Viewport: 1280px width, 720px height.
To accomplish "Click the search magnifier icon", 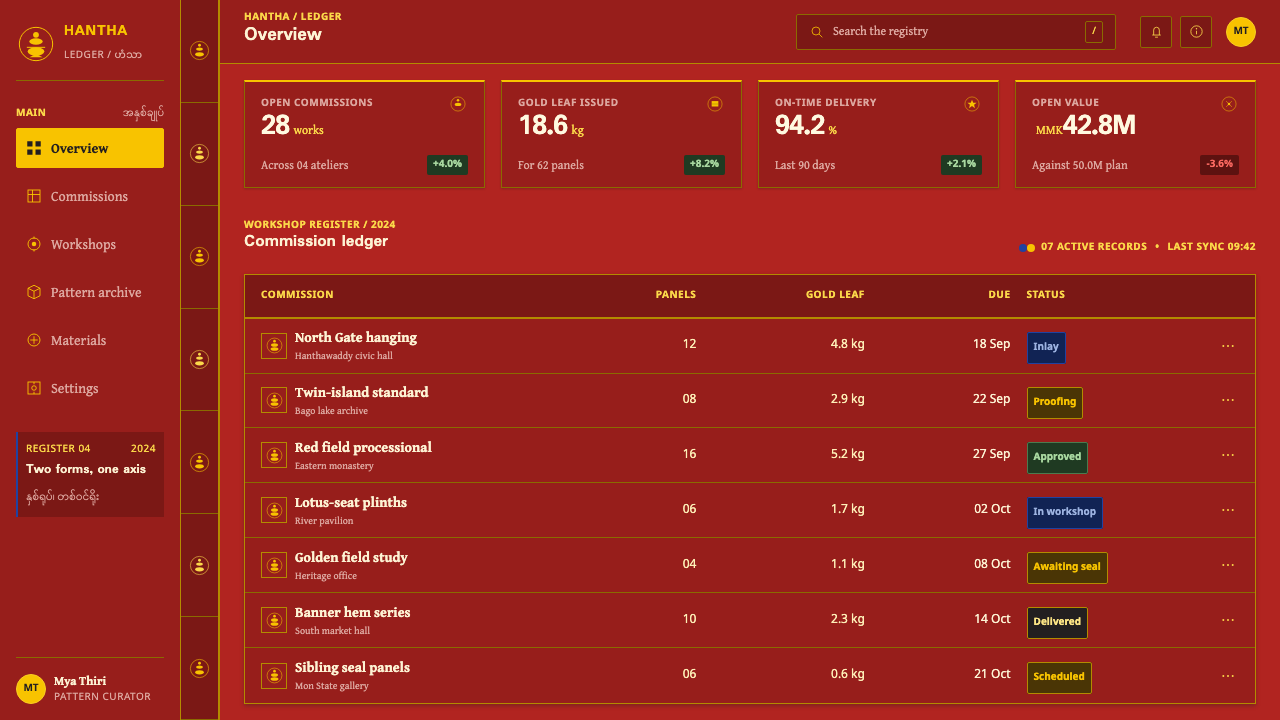I will point(817,32).
